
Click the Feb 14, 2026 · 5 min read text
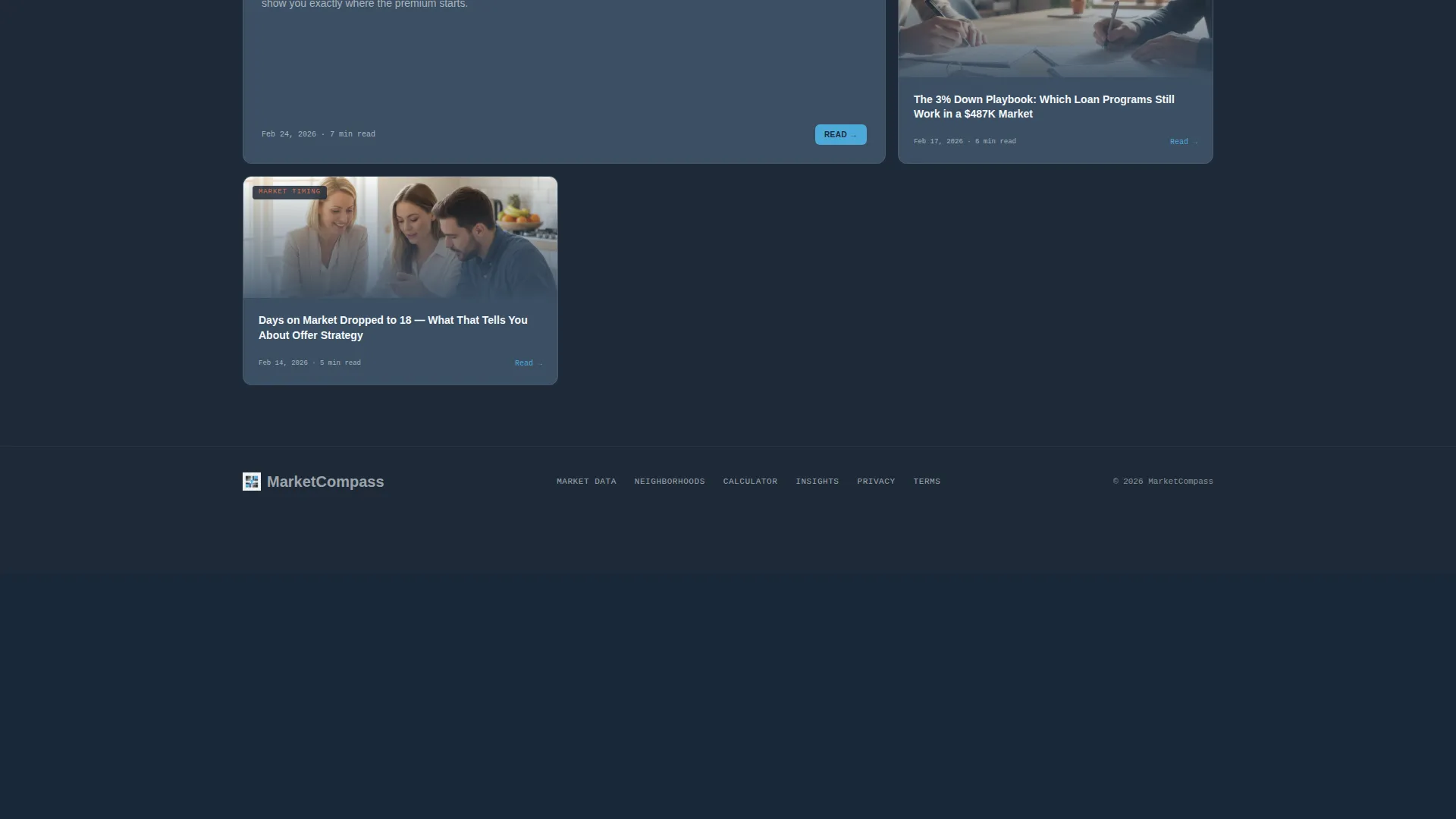(309, 362)
